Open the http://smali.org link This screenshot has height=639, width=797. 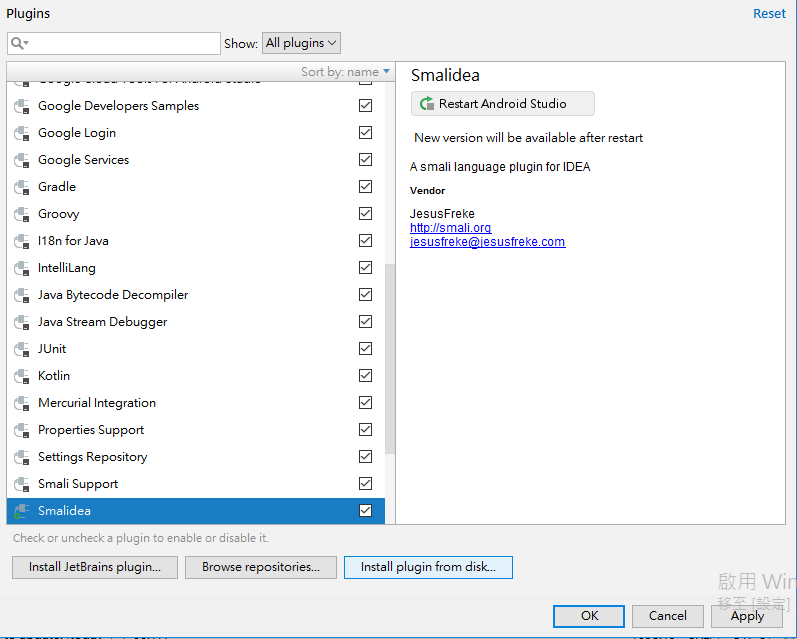(x=450, y=228)
